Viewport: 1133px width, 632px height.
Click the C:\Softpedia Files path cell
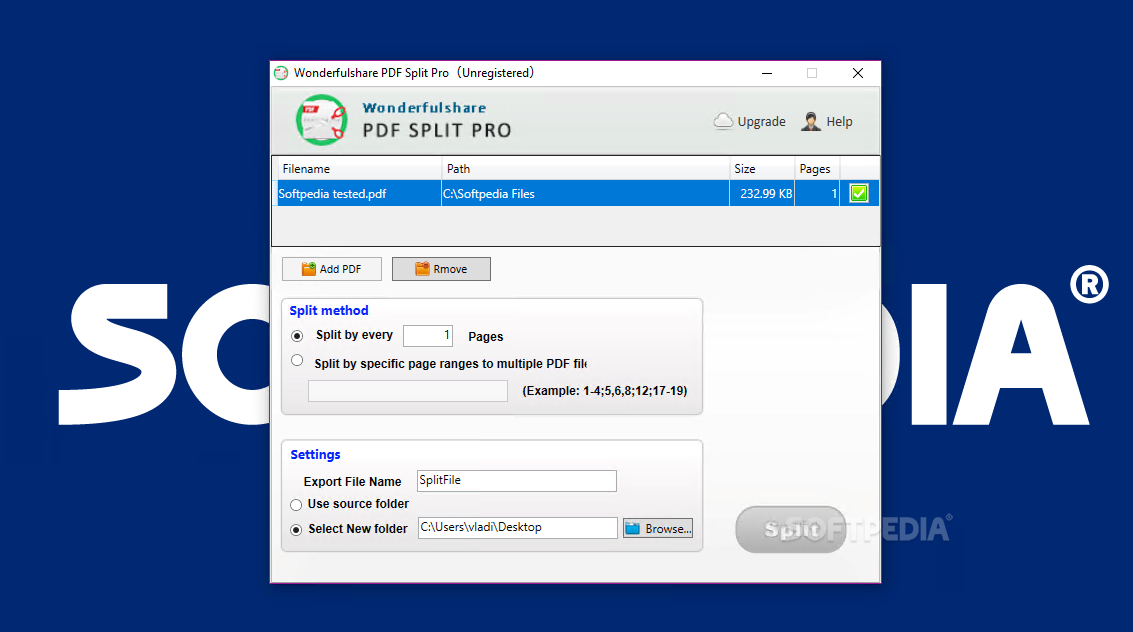pyautogui.click(x=585, y=194)
